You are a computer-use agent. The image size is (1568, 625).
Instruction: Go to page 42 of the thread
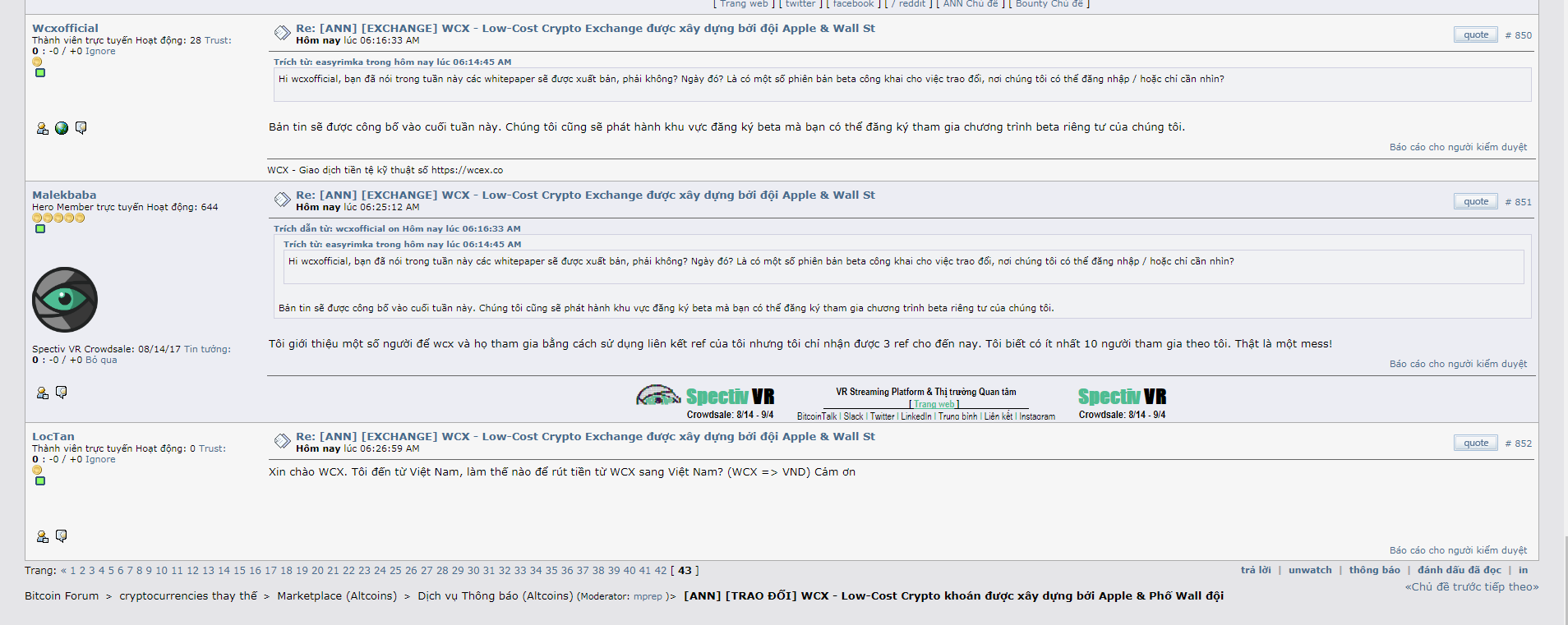coord(661,570)
